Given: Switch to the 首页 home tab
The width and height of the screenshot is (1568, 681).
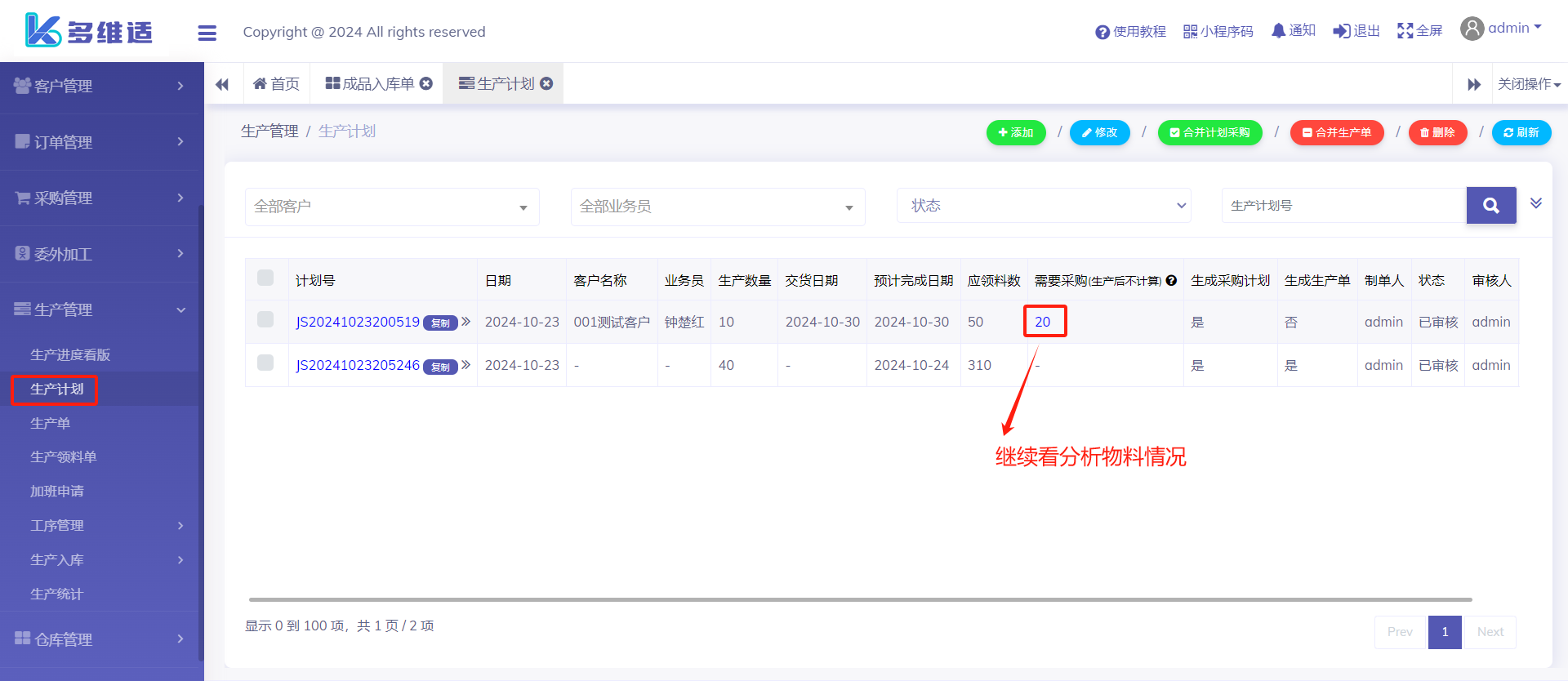Looking at the screenshot, I should tap(276, 84).
